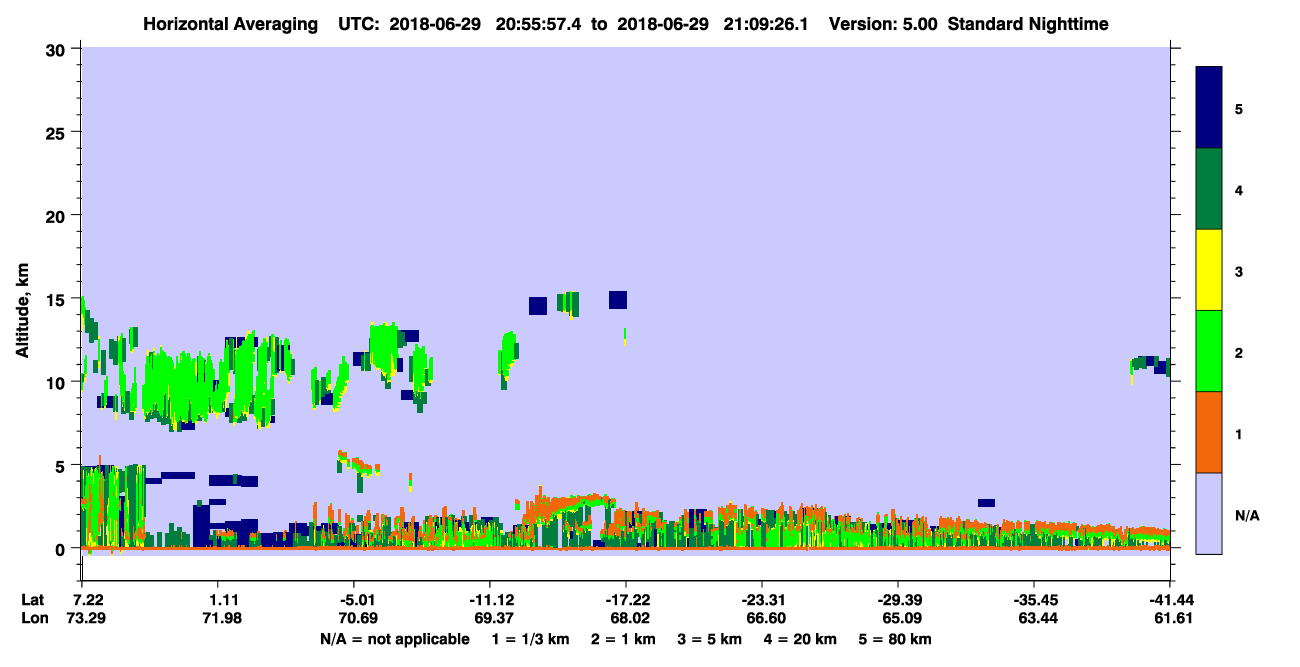Click latitude value 7.22
1300x667 pixels.
[81, 600]
